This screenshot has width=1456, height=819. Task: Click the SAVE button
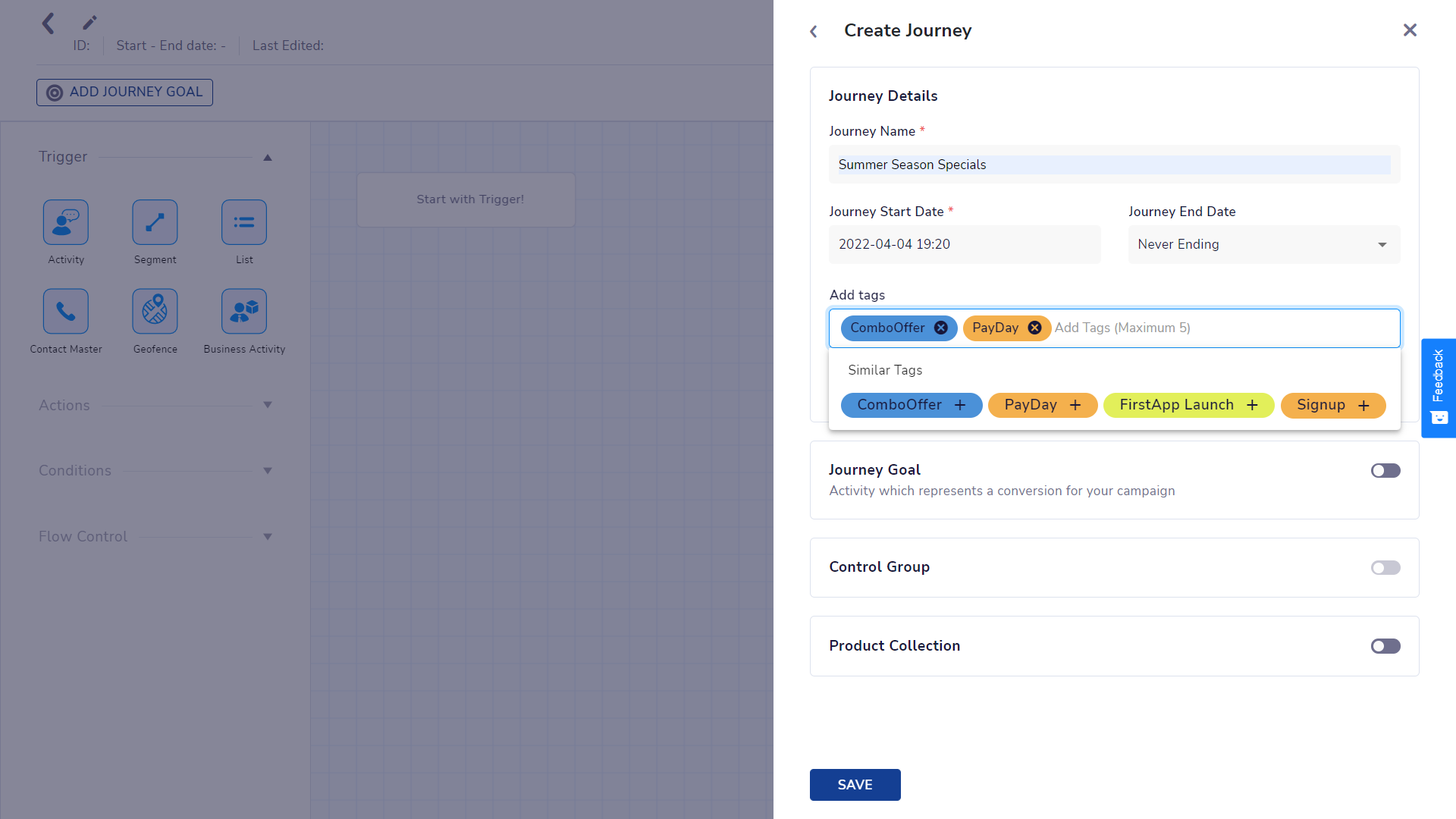click(855, 785)
